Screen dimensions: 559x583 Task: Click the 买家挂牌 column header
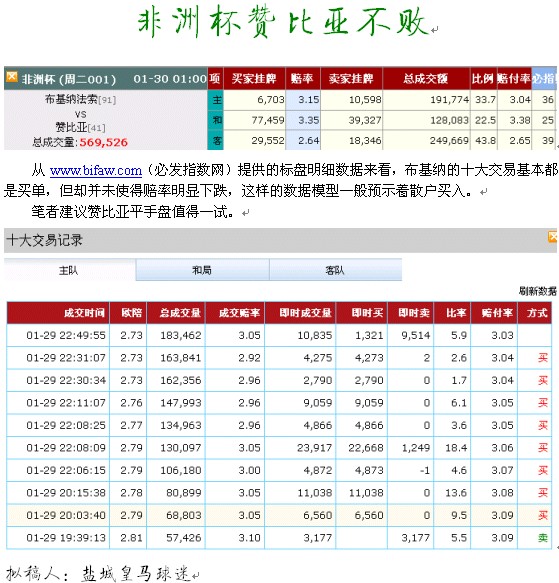click(254, 78)
